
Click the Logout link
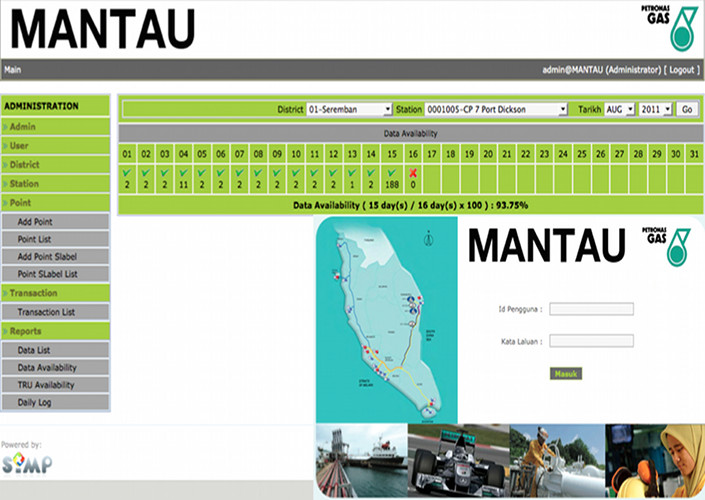[x=682, y=70]
